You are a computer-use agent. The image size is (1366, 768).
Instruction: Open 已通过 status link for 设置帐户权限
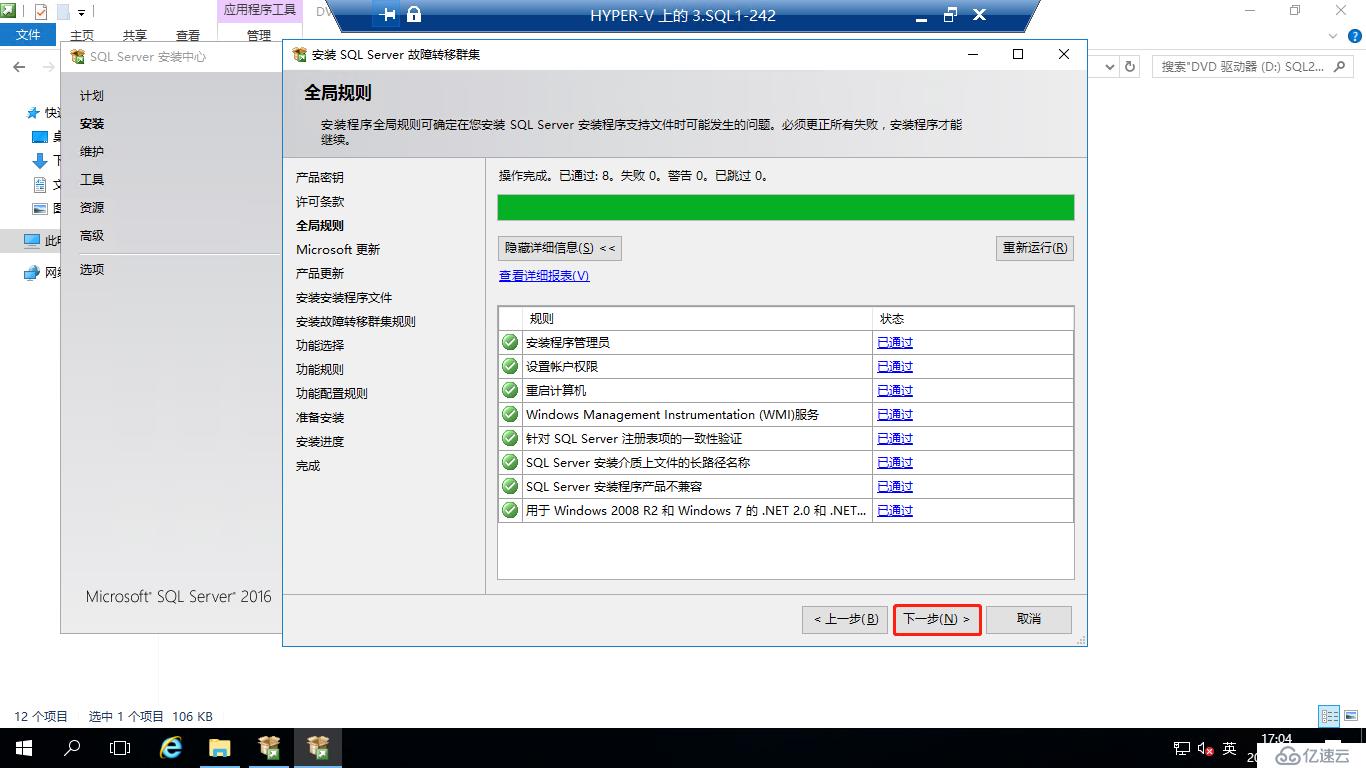click(x=895, y=366)
